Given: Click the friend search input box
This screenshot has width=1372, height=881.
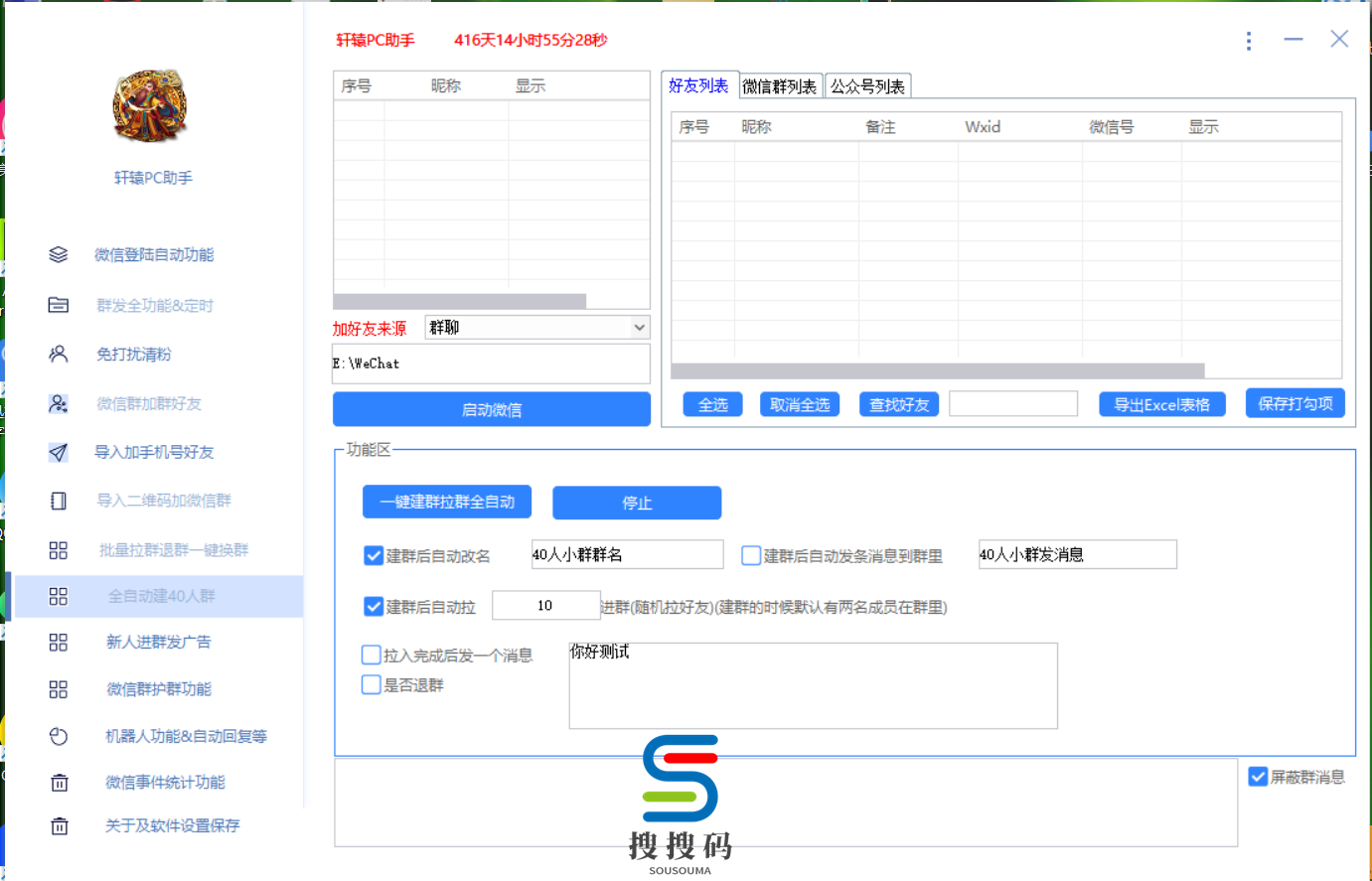Looking at the screenshot, I should pos(1013,403).
